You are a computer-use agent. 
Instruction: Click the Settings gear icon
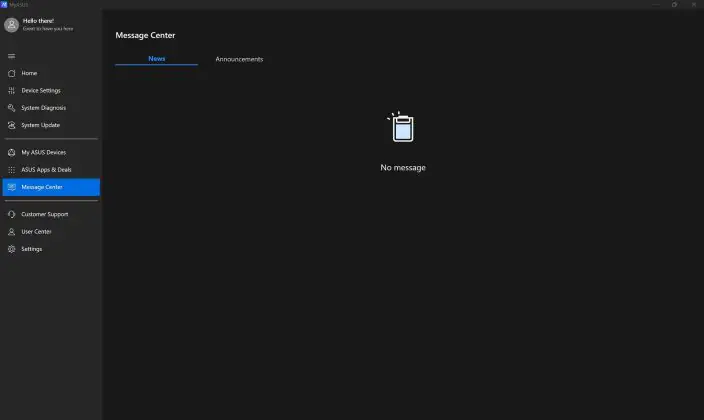click(12, 249)
